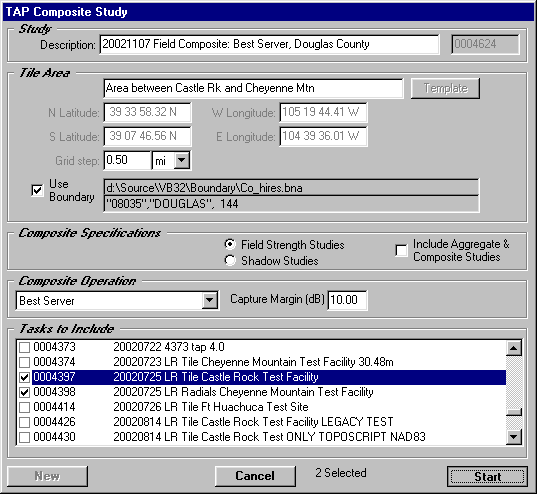
Task: Select the Field Strength Studies radio button
Action: point(230,244)
